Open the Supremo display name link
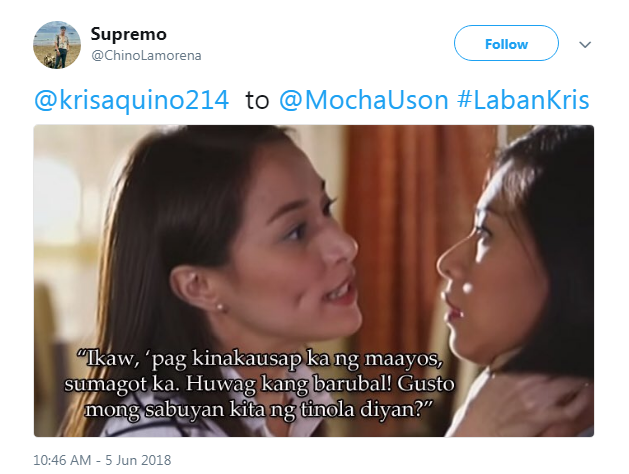The image size is (629, 474). coord(128,35)
